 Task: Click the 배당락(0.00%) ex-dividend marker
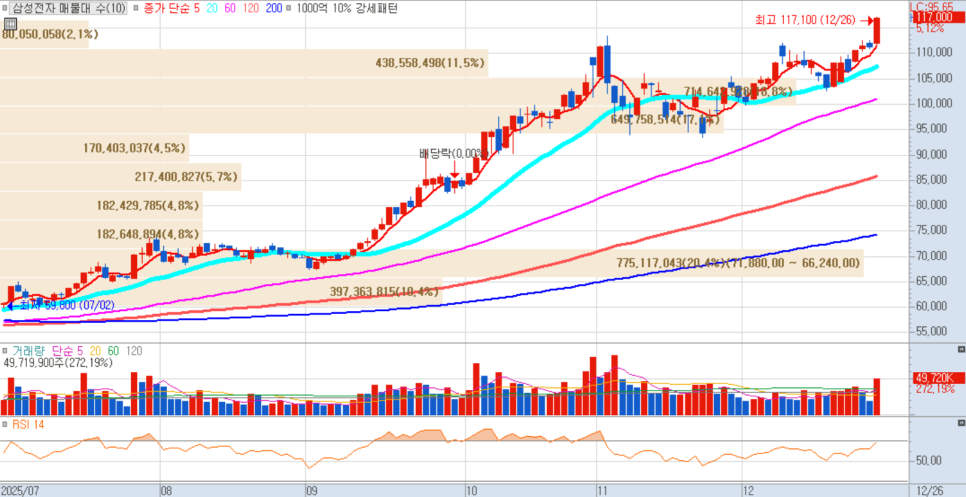[x=454, y=153]
